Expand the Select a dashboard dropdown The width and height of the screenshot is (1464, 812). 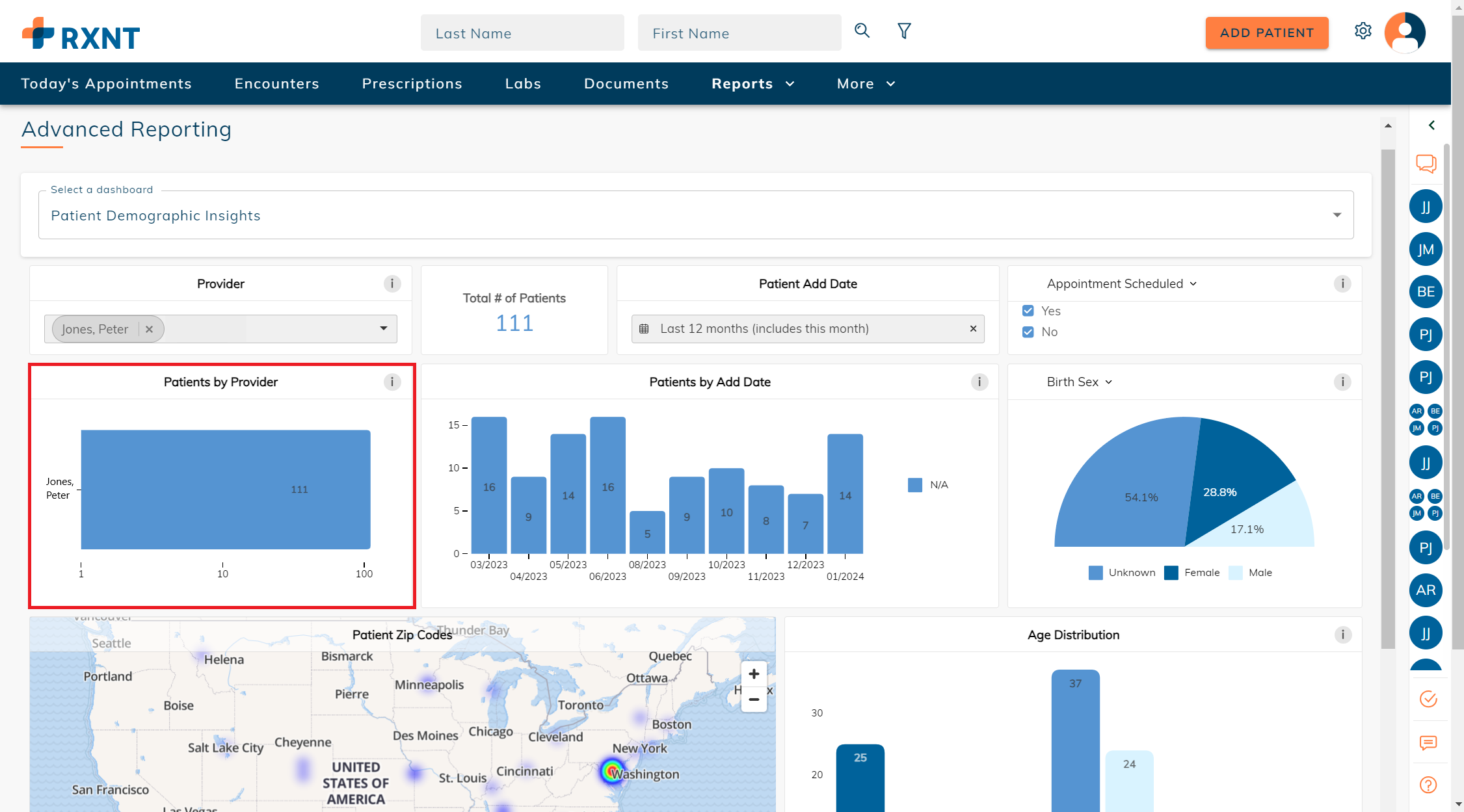[x=1337, y=215]
